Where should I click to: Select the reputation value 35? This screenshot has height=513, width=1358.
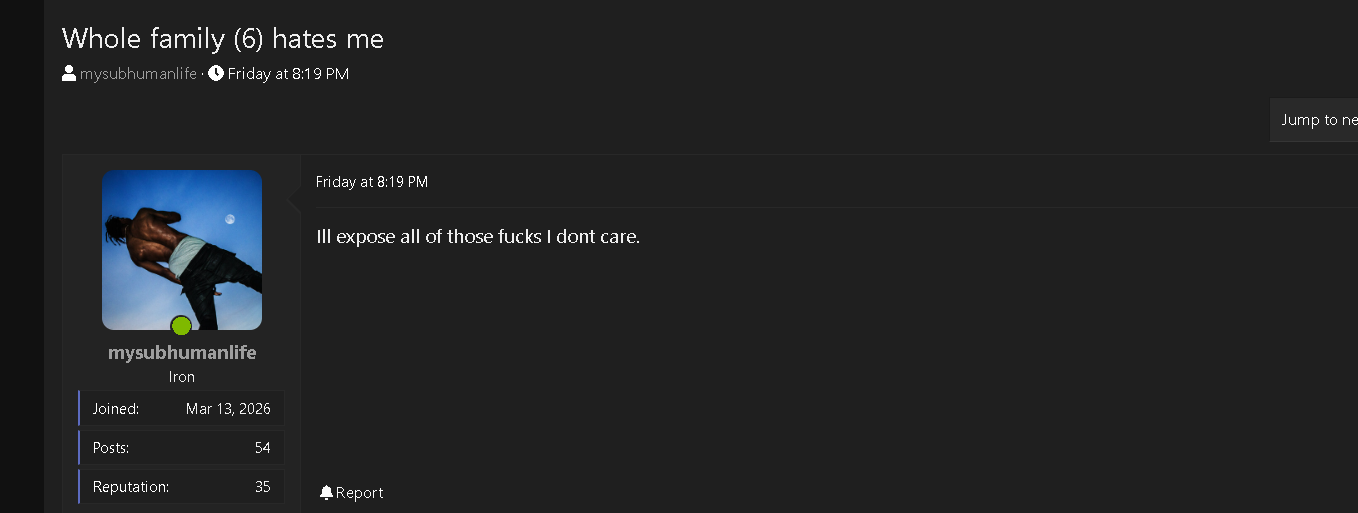pos(262,487)
